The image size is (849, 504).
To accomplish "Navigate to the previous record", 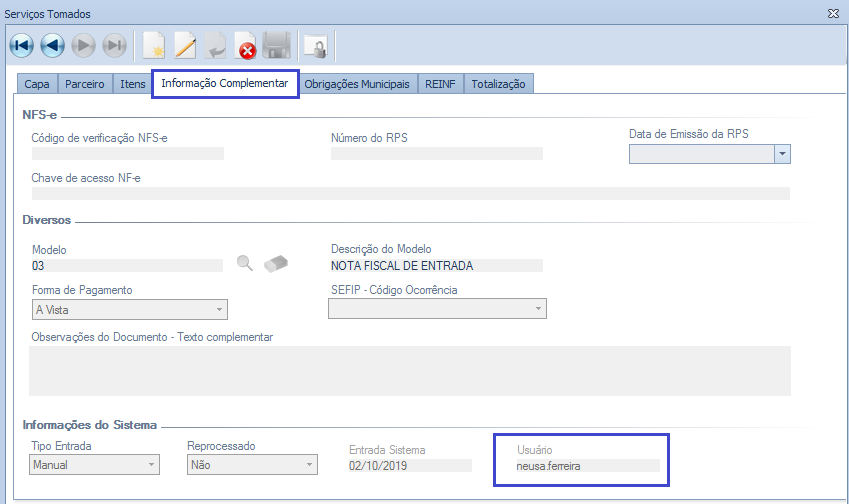I will point(53,46).
